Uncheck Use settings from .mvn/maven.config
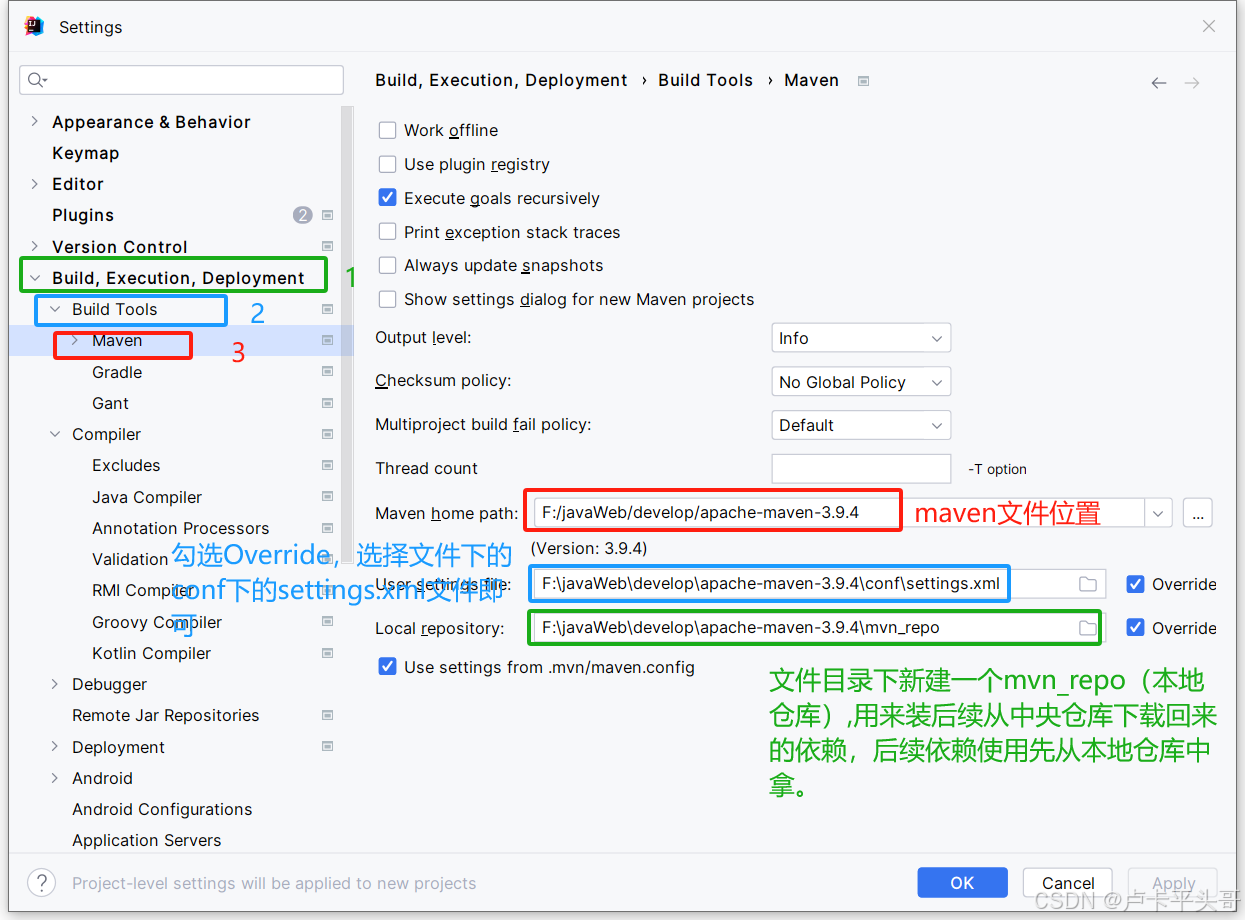The height and width of the screenshot is (920, 1245). pyautogui.click(x=388, y=666)
